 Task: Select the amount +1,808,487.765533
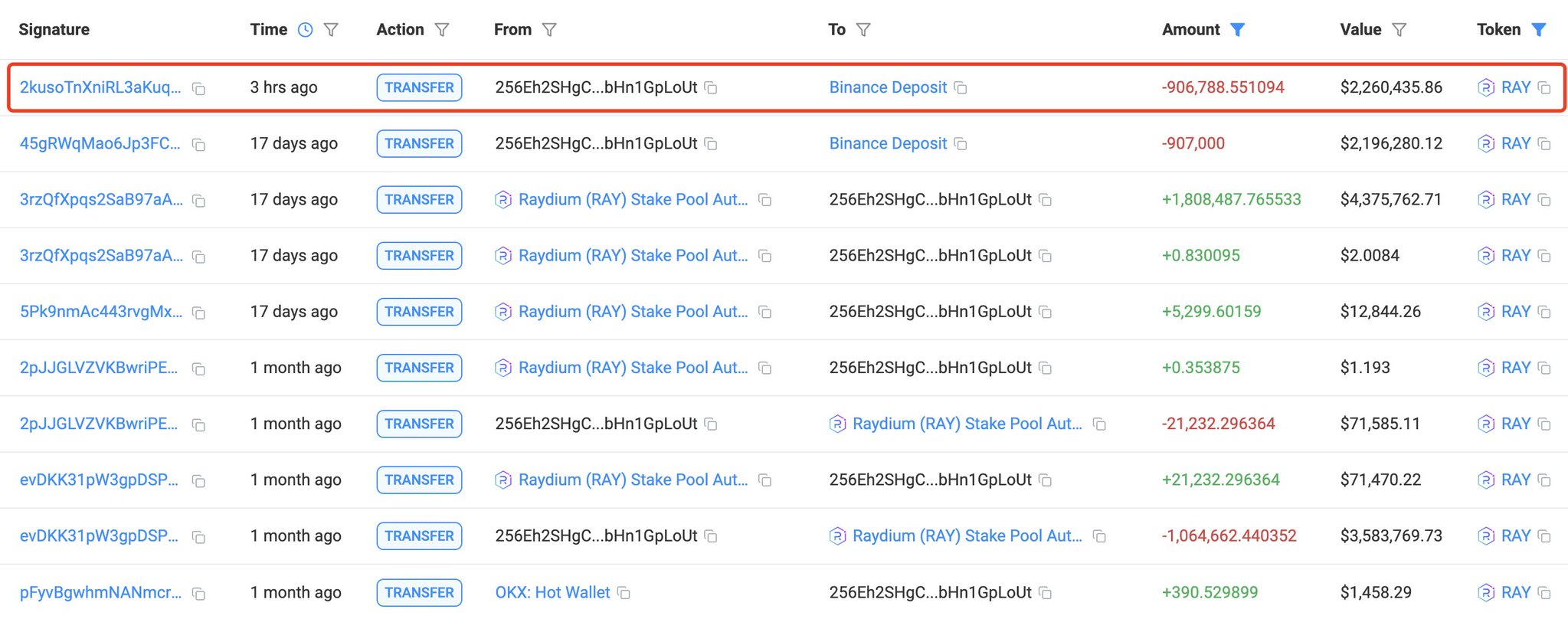[1231, 199]
